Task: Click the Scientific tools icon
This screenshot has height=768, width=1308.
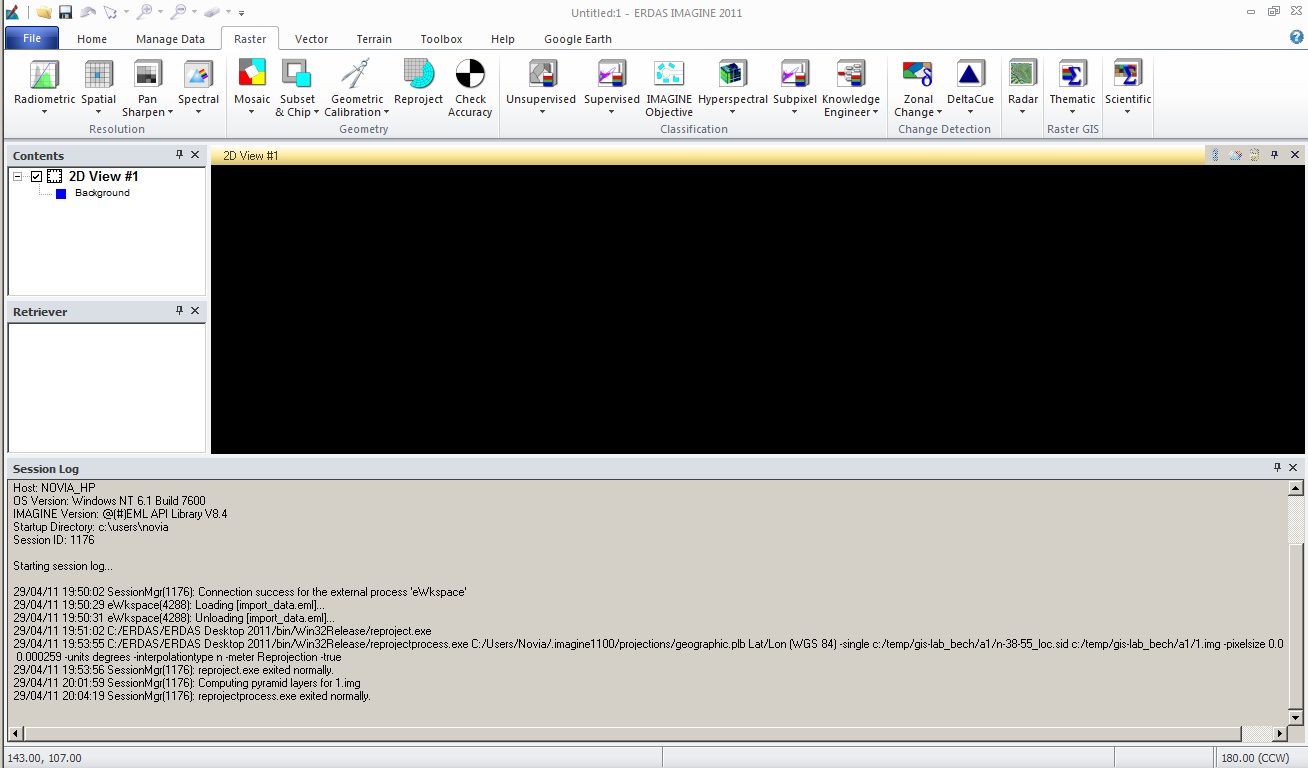Action: click(1128, 74)
